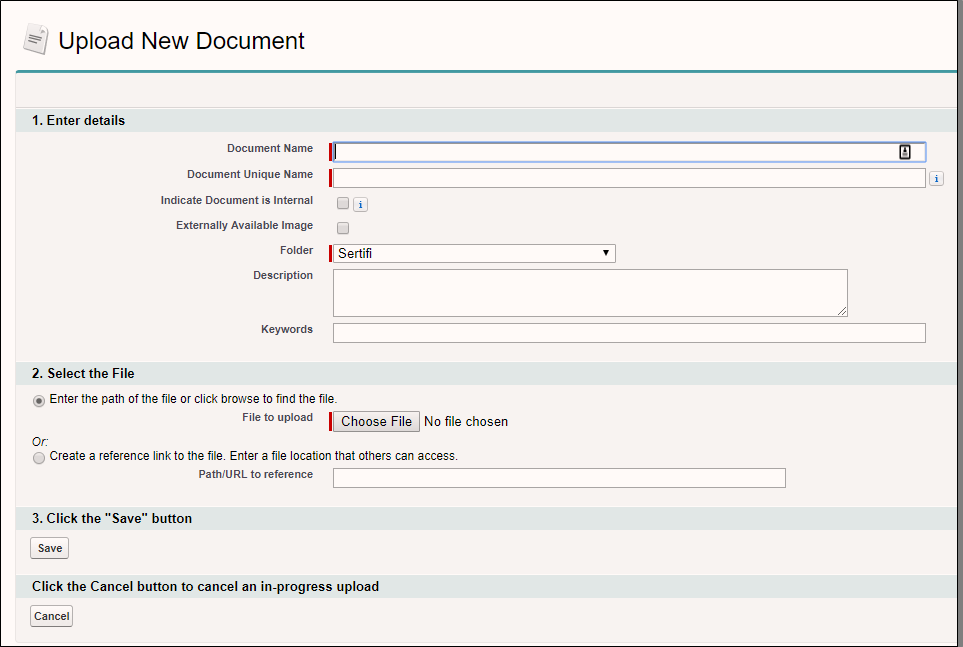Click the document page icon beside the title

[x=36, y=40]
